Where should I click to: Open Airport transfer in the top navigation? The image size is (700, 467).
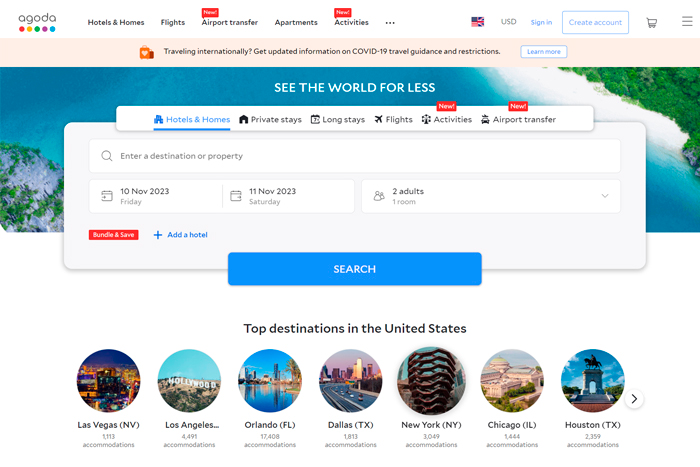tap(230, 22)
